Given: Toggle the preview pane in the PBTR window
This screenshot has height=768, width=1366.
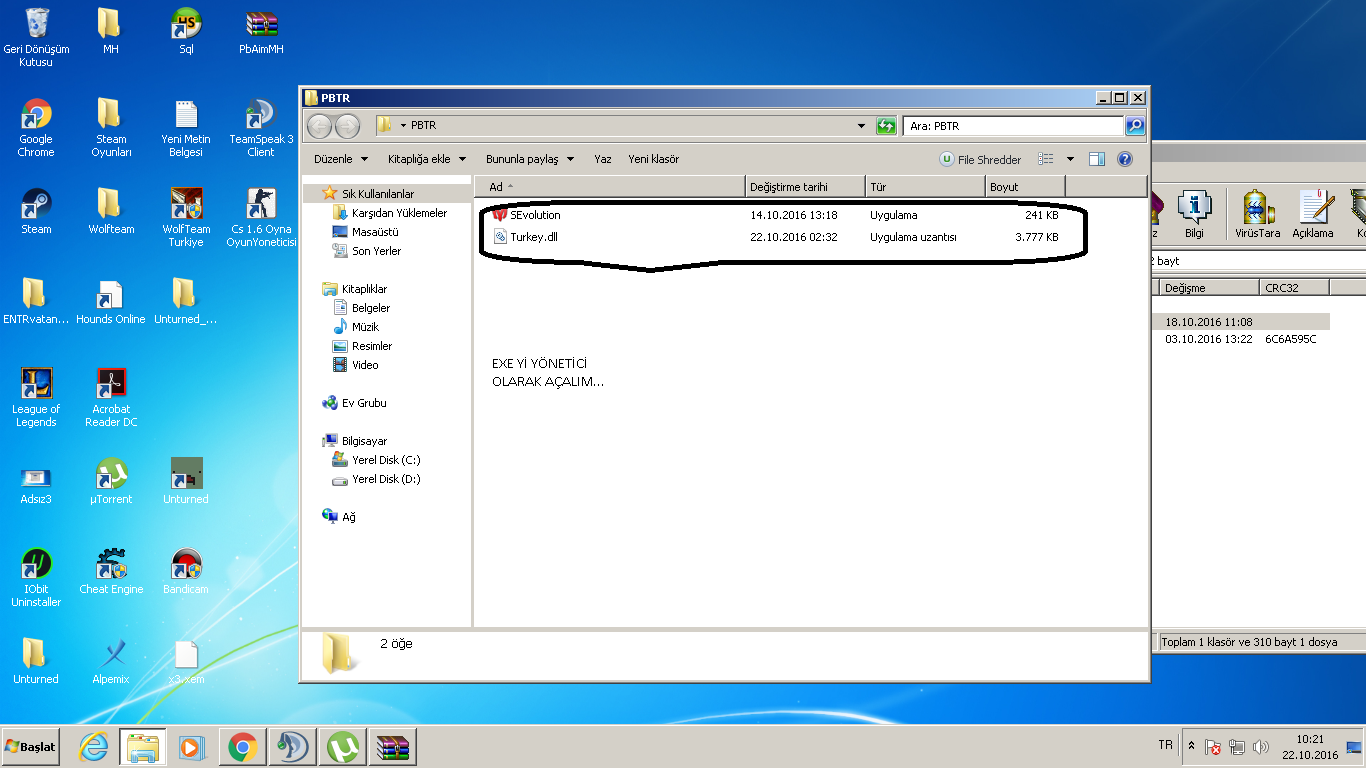Looking at the screenshot, I should (x=1097, y=159).
